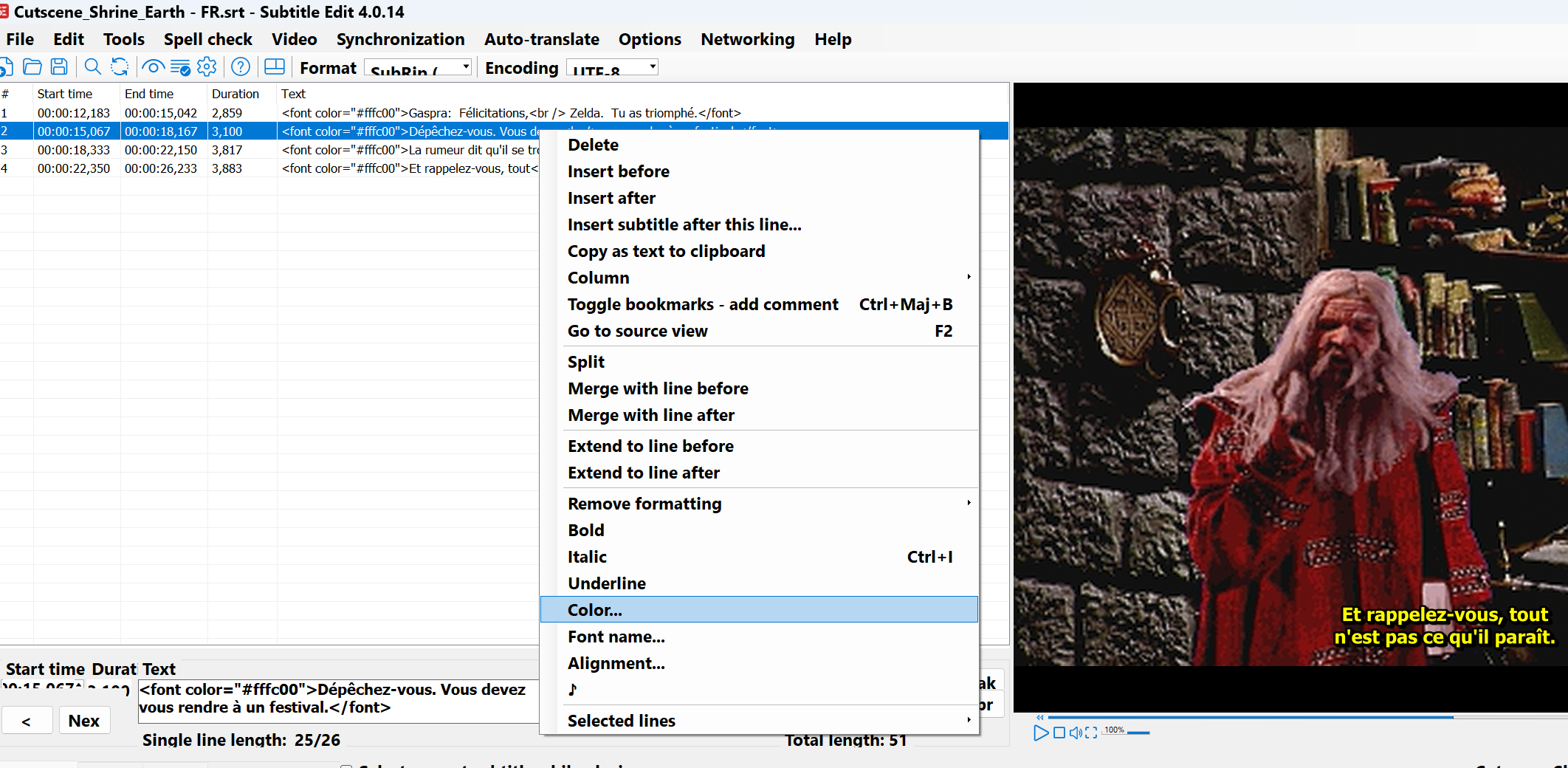Choose Delete from context menu

(x=759, y=145)
